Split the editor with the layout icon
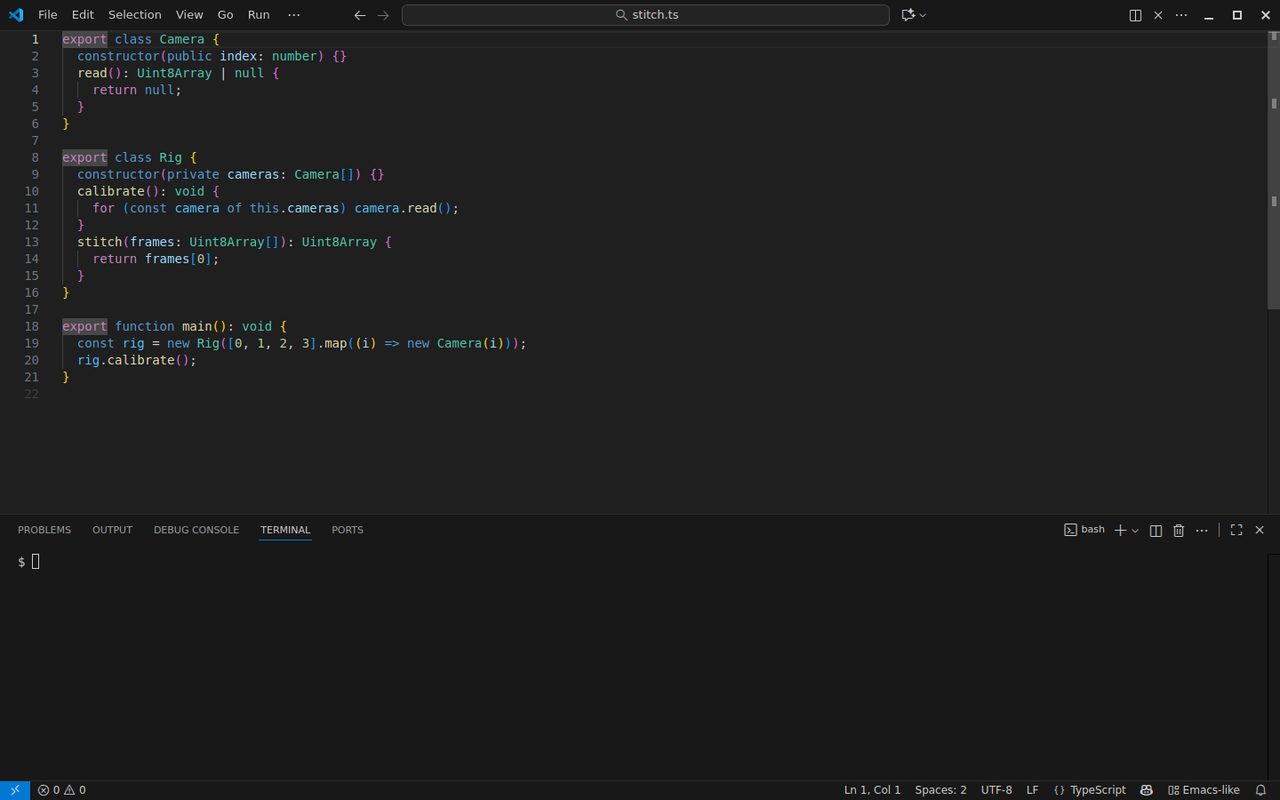 (1136, 15)
